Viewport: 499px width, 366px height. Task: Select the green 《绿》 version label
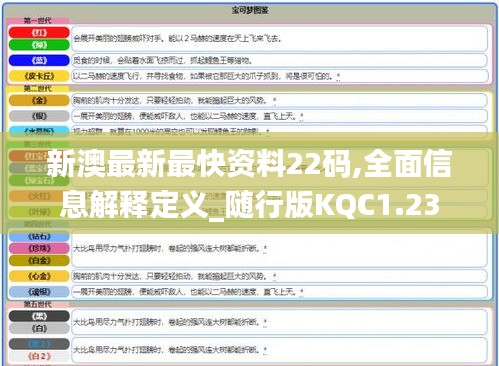pos(39,45)
